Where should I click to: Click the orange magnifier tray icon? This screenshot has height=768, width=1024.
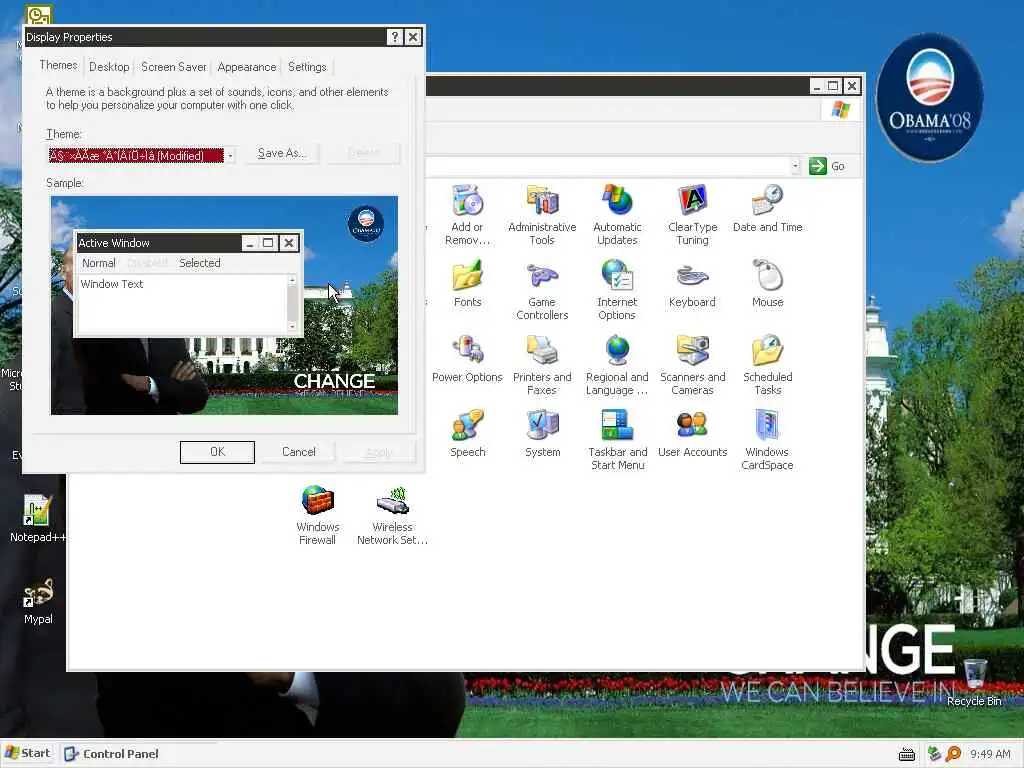click(x=953, y=754)
